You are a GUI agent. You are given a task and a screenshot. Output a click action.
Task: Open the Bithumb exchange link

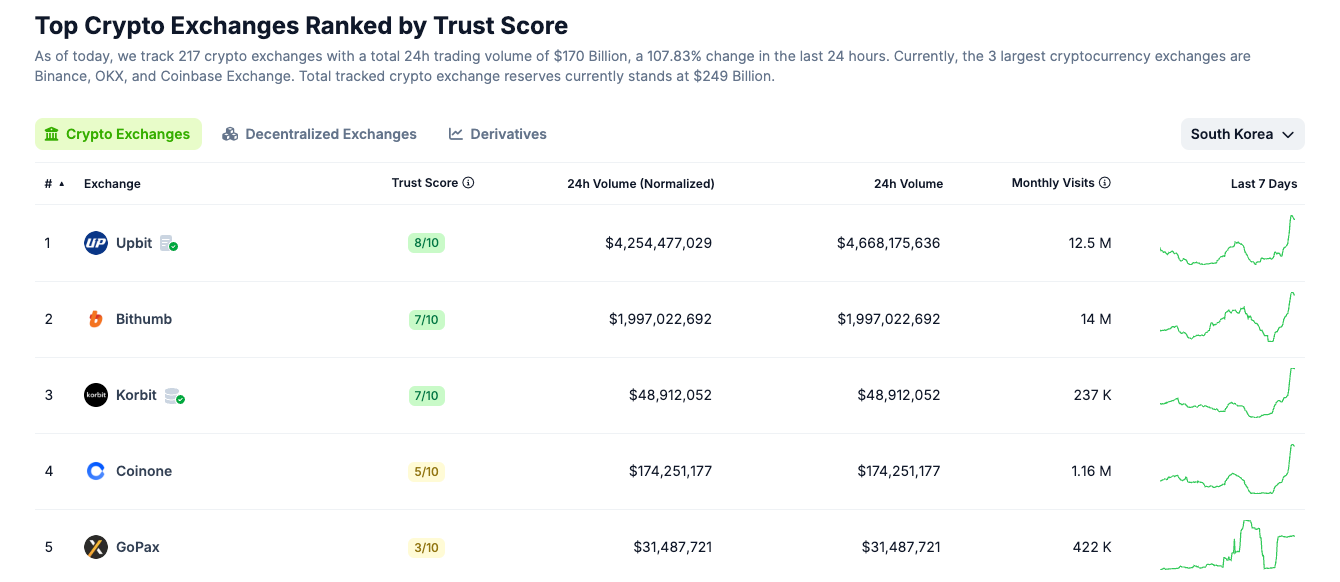144,319
